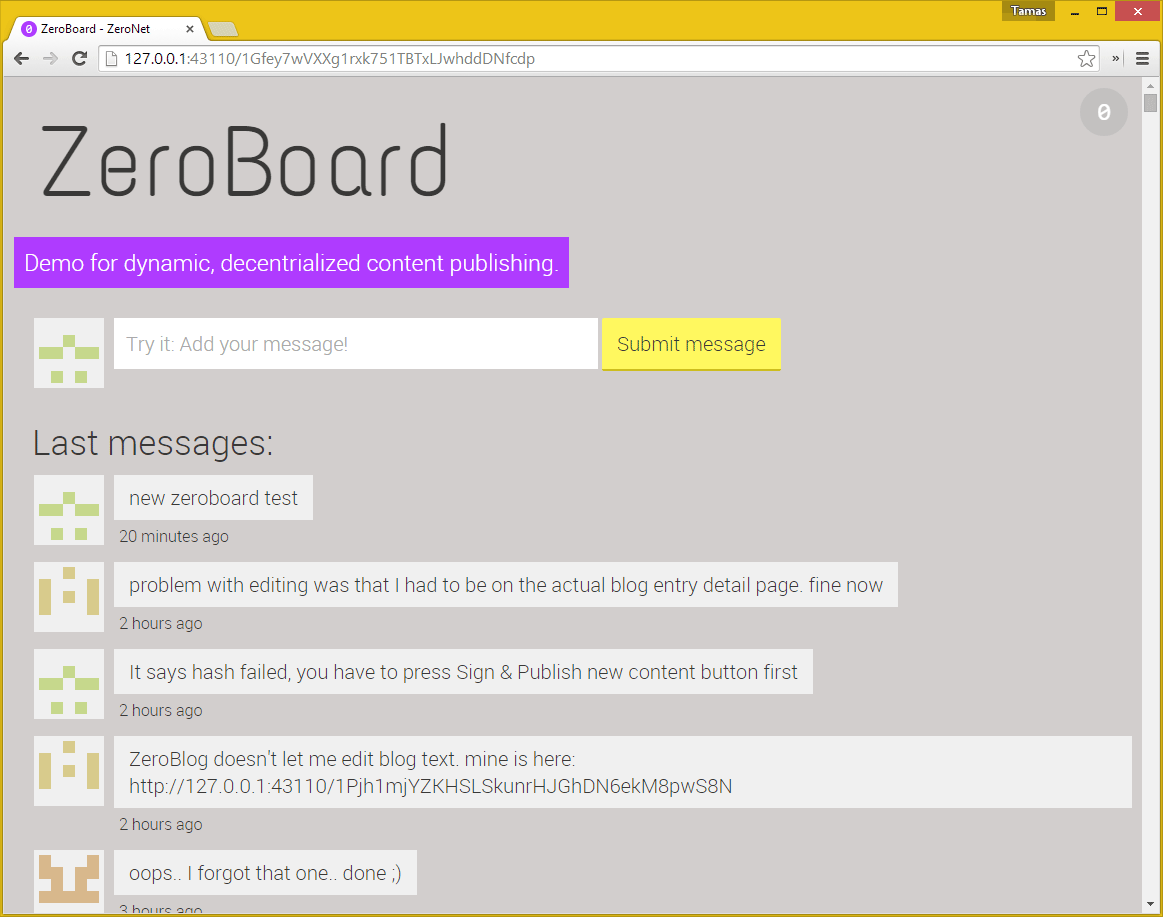The image size is (1163, 917).
Task: Click the avatar next to 'new zeroboard test'
Action: click(69, 510)
